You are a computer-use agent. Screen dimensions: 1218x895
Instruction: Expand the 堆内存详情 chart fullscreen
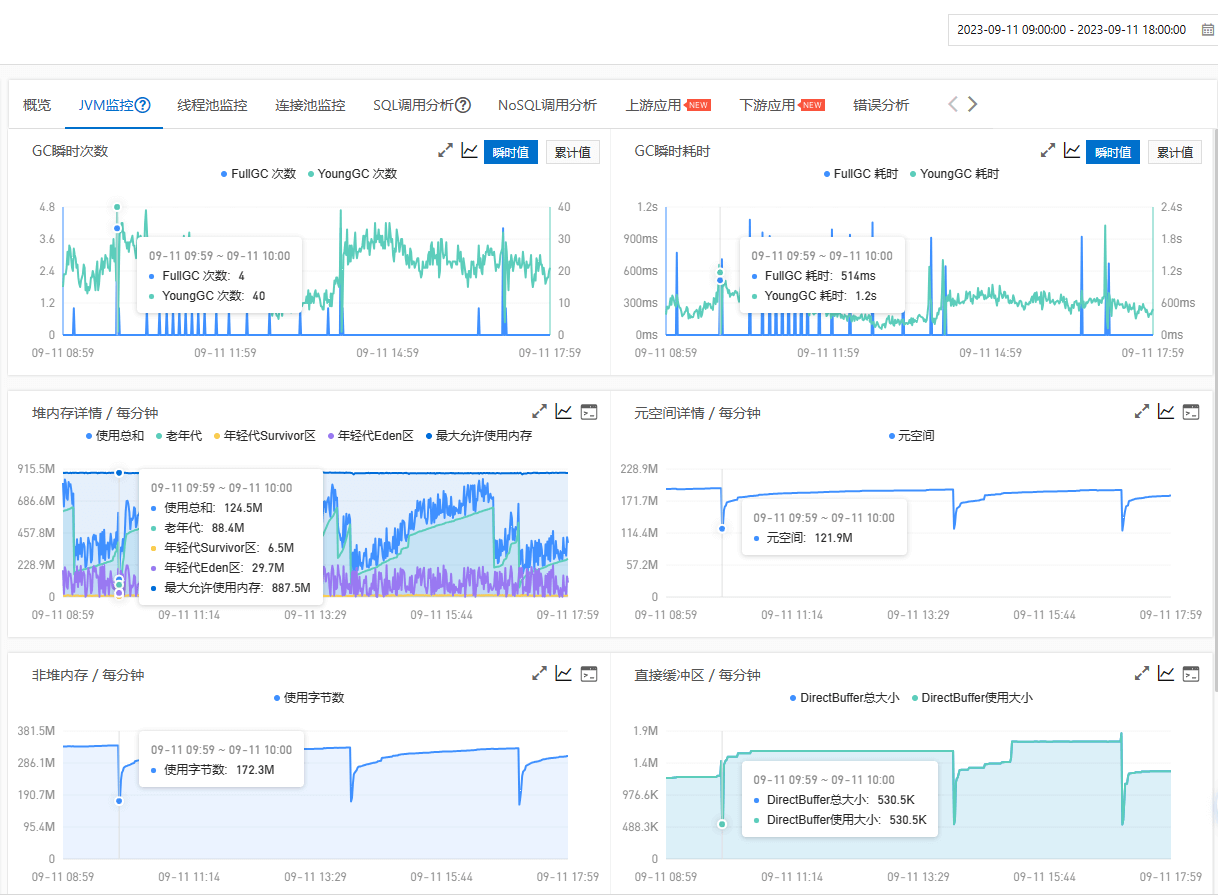539,411
